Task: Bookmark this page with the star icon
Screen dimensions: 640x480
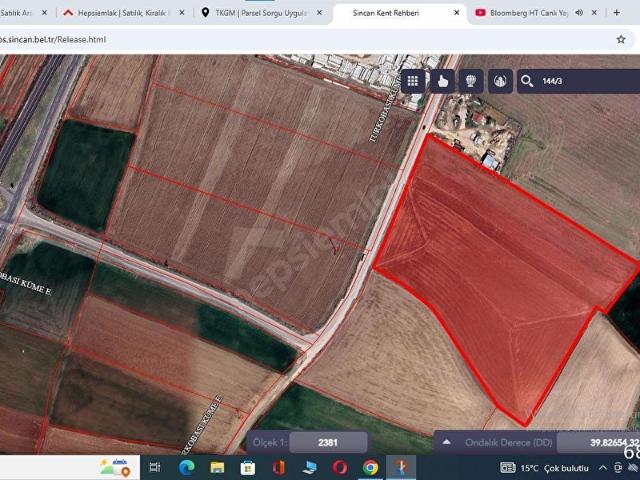Action: click(x=621, y=39)
